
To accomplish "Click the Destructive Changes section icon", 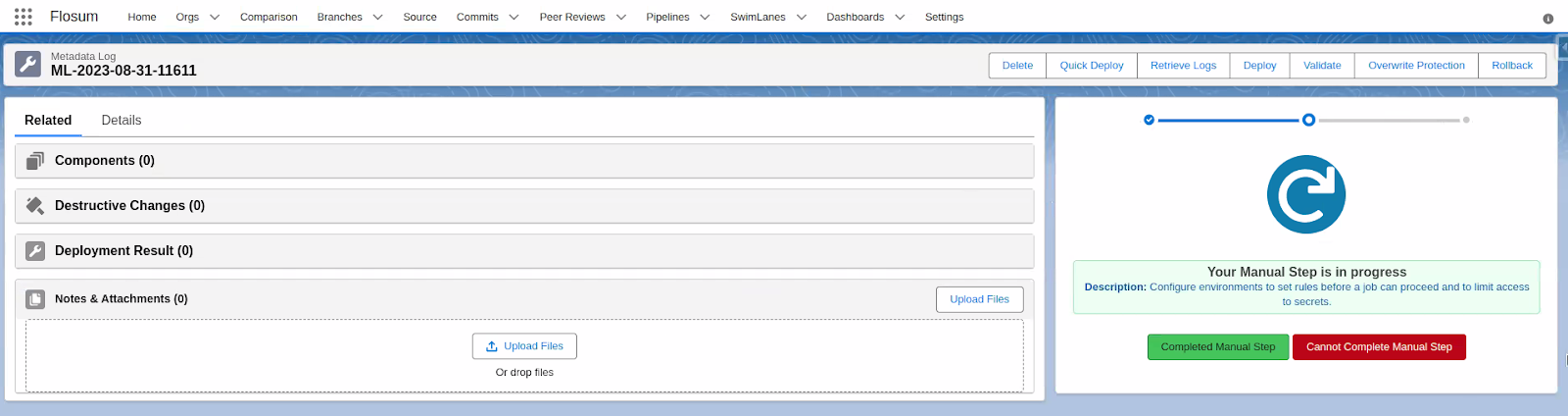I will point(35,206).
